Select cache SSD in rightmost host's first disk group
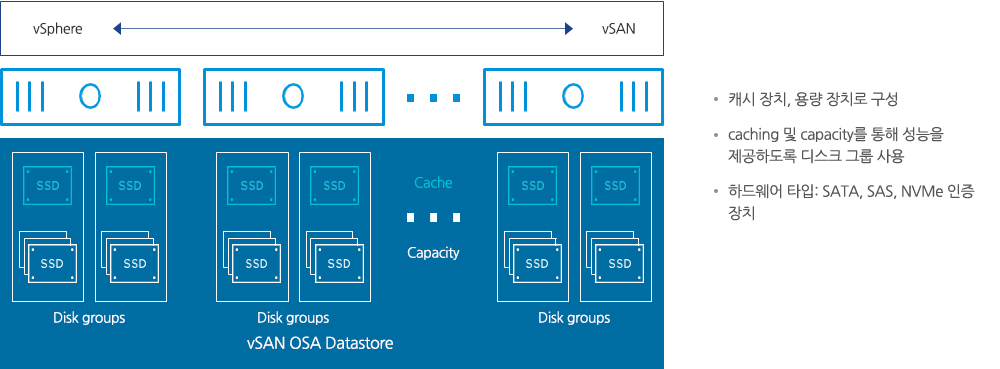Image resolution: width=1000 pixels, height=369 pixels. click(x=533, y=185)
